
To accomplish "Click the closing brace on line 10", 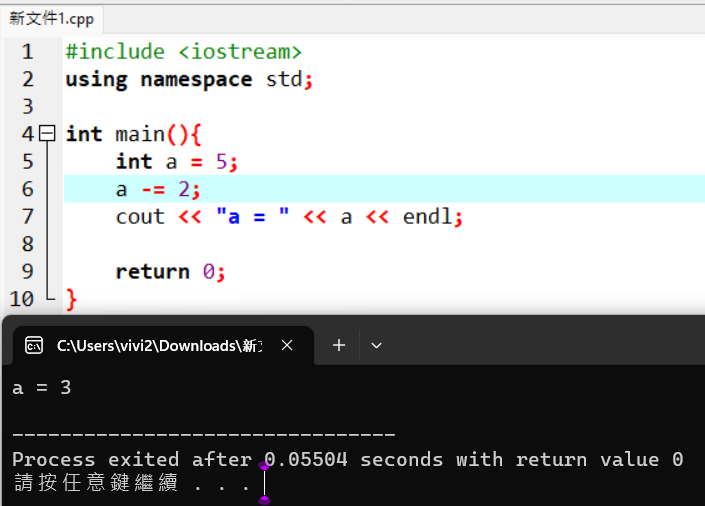I will [x=71, y=300].
